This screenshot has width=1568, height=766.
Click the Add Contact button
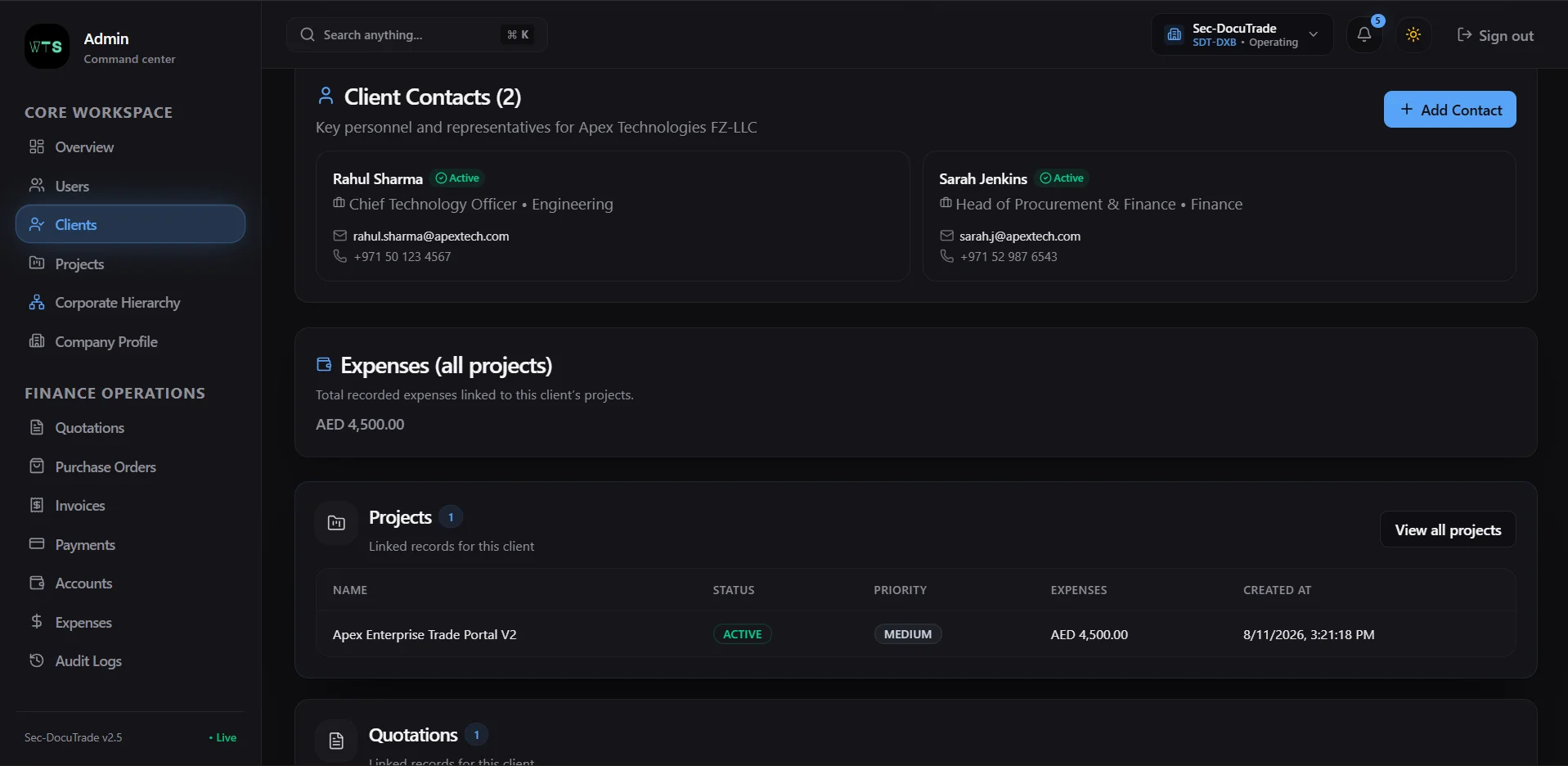click(x=1449, y=110)
